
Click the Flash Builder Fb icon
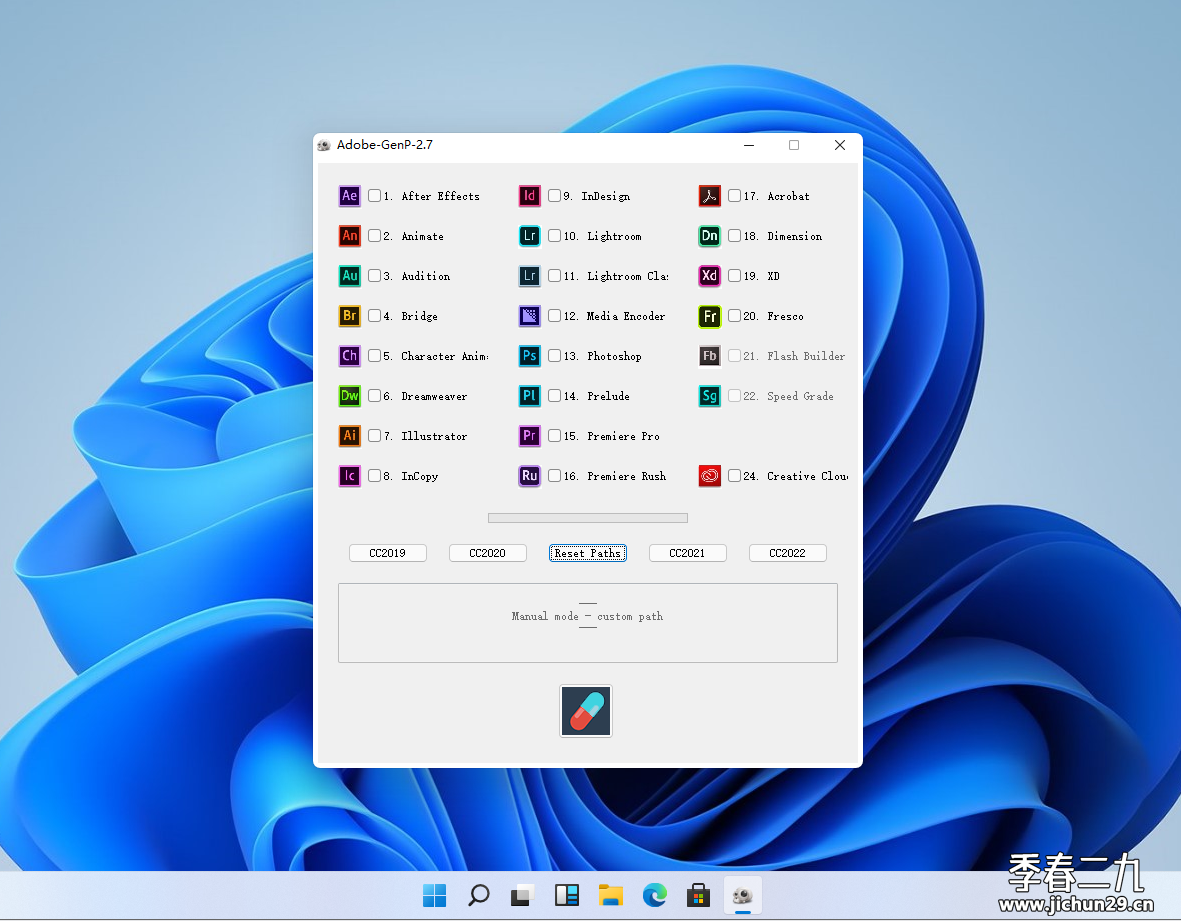pyautogui.click(x=710, y=355)
